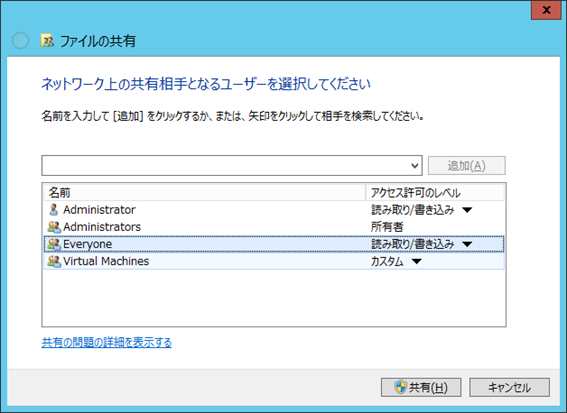Screen dimensions: 567x413
Task: Open 共有の問題の詳細を表示する link
Action: coord(107,342)
